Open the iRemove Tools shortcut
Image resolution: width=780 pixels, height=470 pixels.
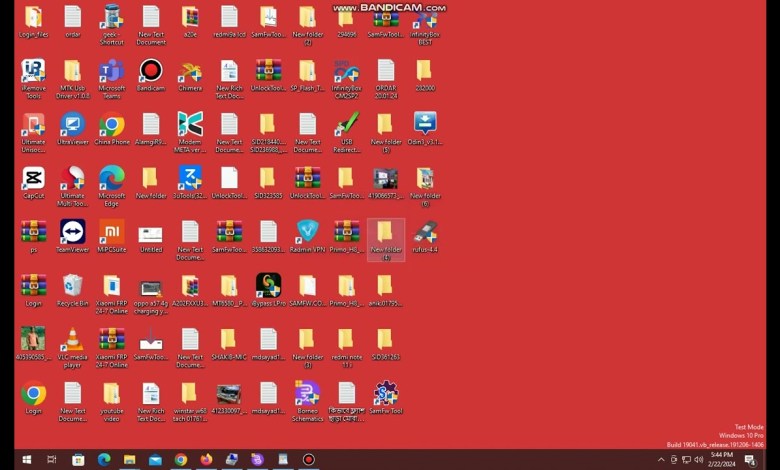tap(33, 79)
